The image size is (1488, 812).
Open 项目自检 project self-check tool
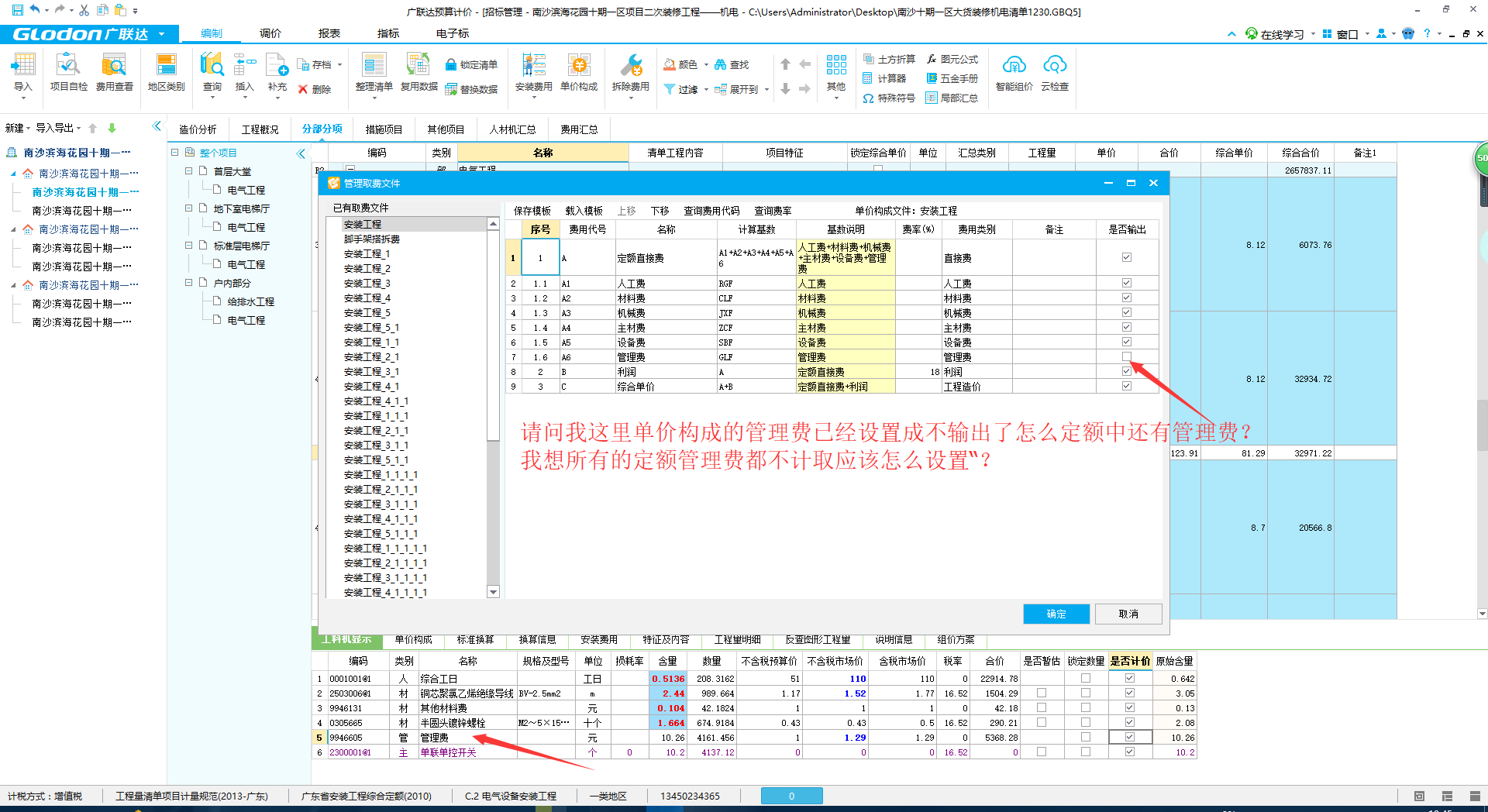tap(68, 73)
